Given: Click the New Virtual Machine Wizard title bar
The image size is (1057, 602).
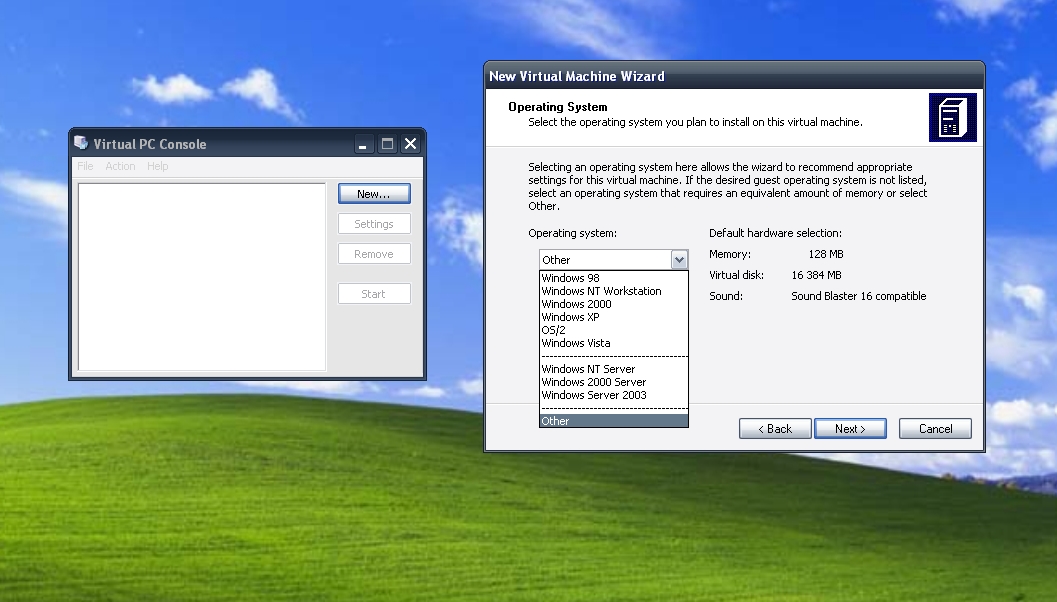Looking at the screenshot, I should [735, 76].
